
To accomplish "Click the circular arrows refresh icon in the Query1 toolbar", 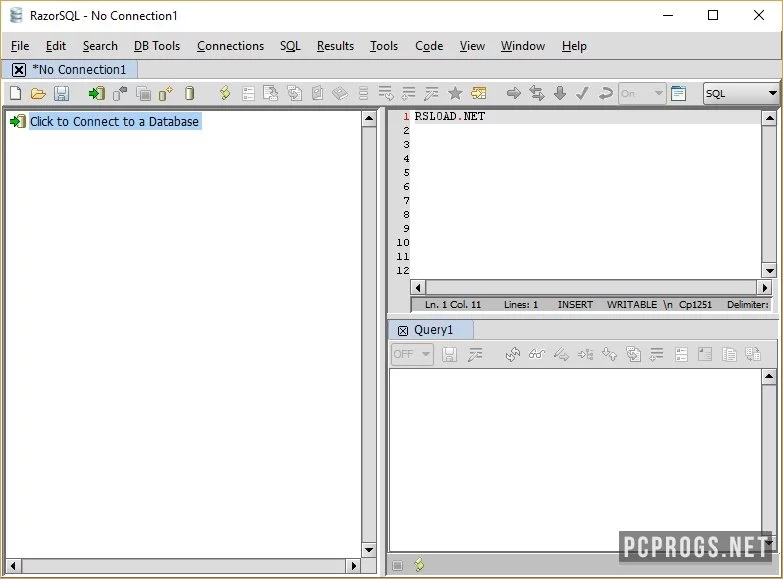I will (x=513, y=354).
